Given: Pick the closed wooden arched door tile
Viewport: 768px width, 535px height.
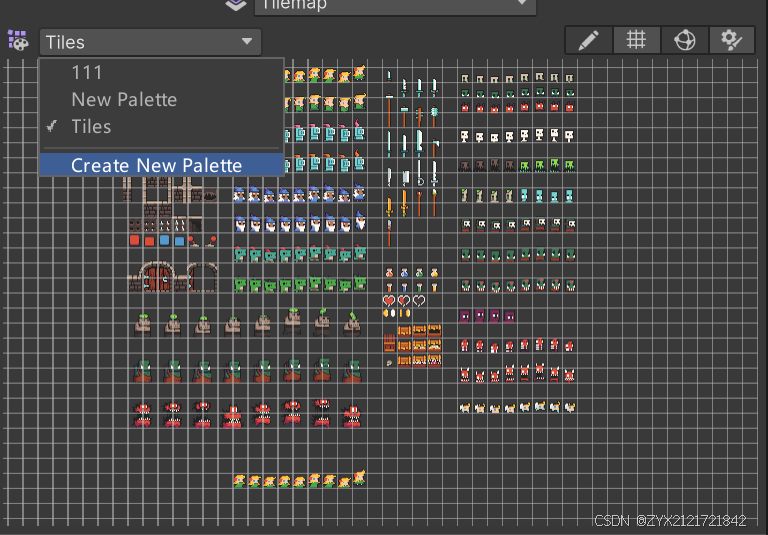Looking at the screenshot, I should point(158,277).
